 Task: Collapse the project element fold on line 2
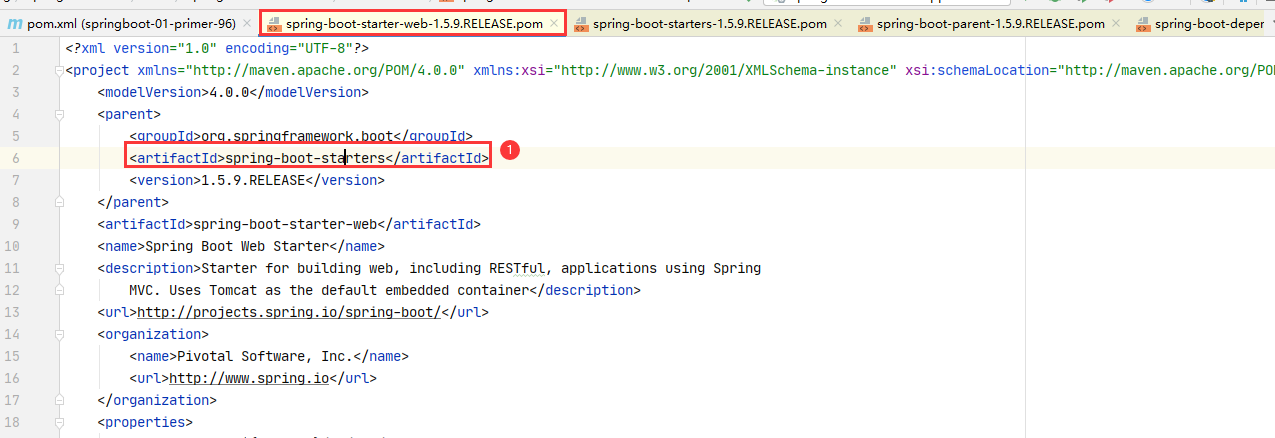click(x=60, y=70)
